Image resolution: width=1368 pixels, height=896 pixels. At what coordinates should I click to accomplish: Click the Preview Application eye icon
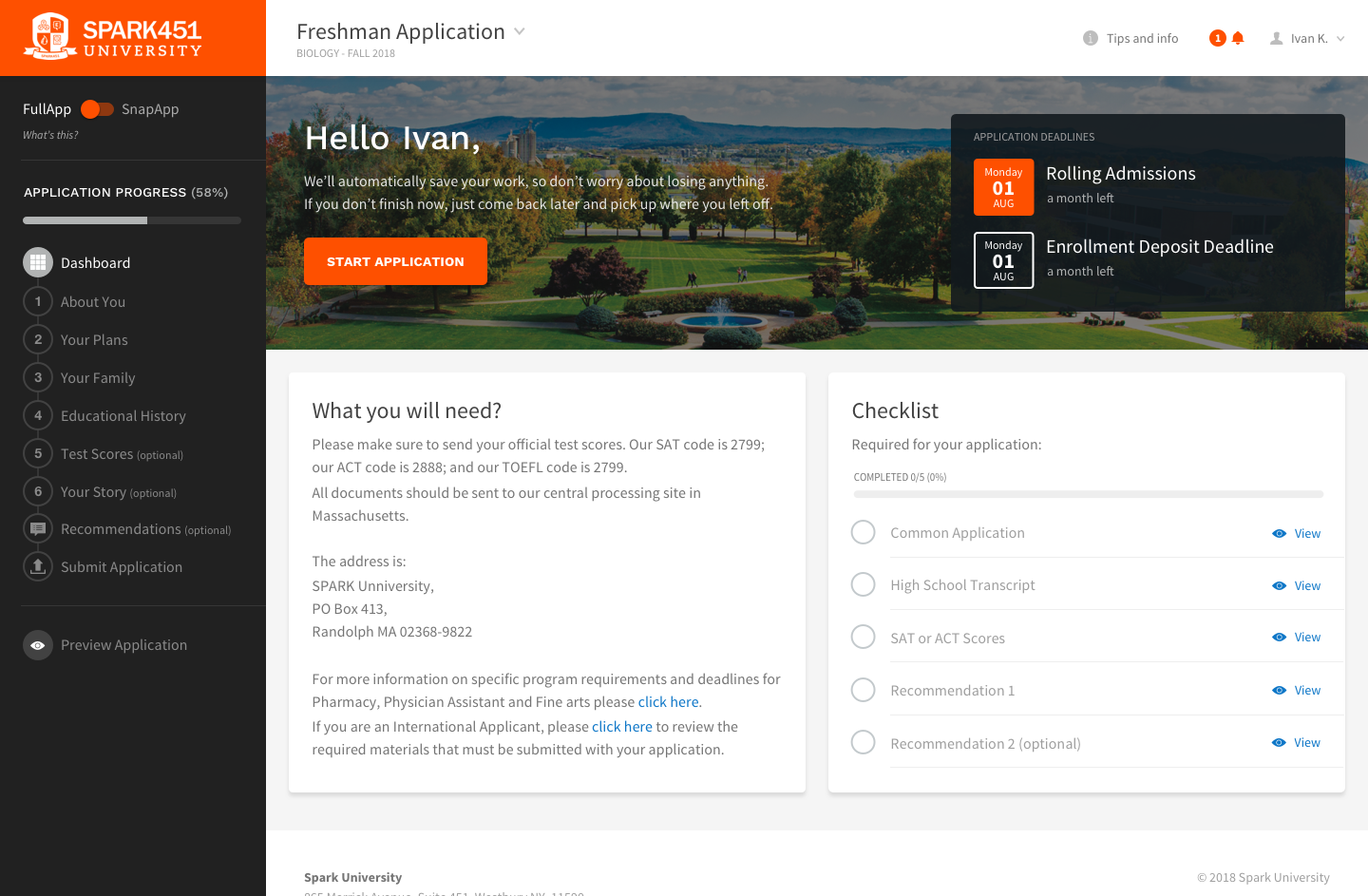coord(38,645)
